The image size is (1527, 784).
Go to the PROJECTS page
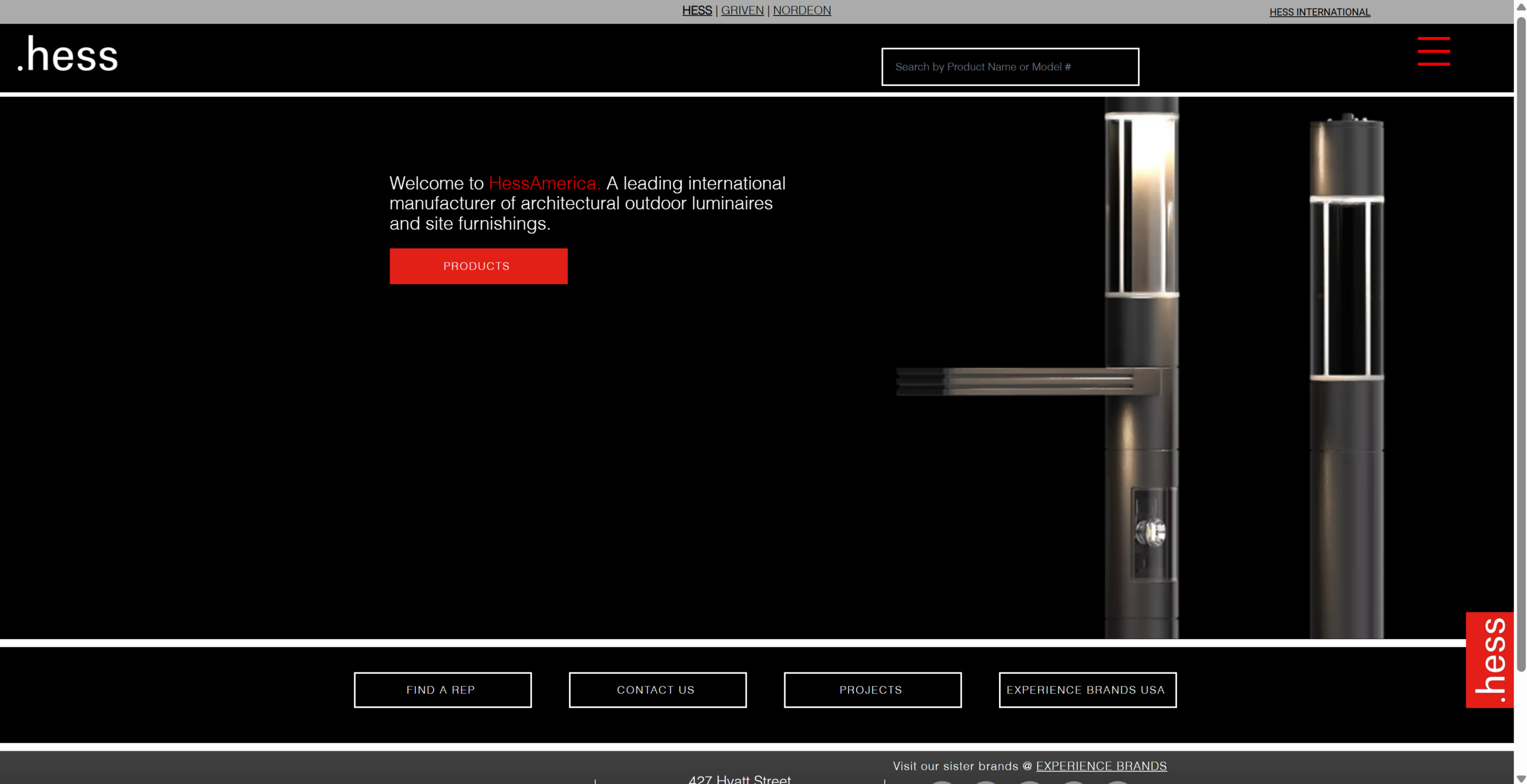tap(872, 690)
